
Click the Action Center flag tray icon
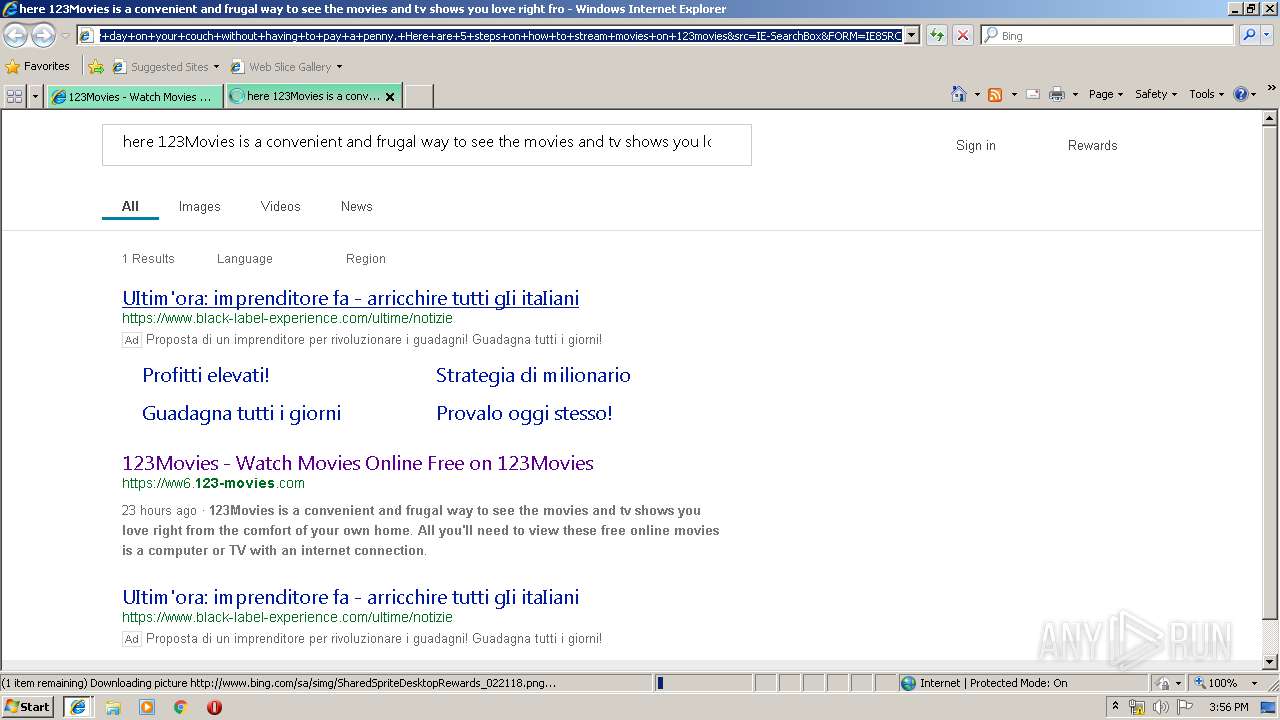coord(1184,707)
